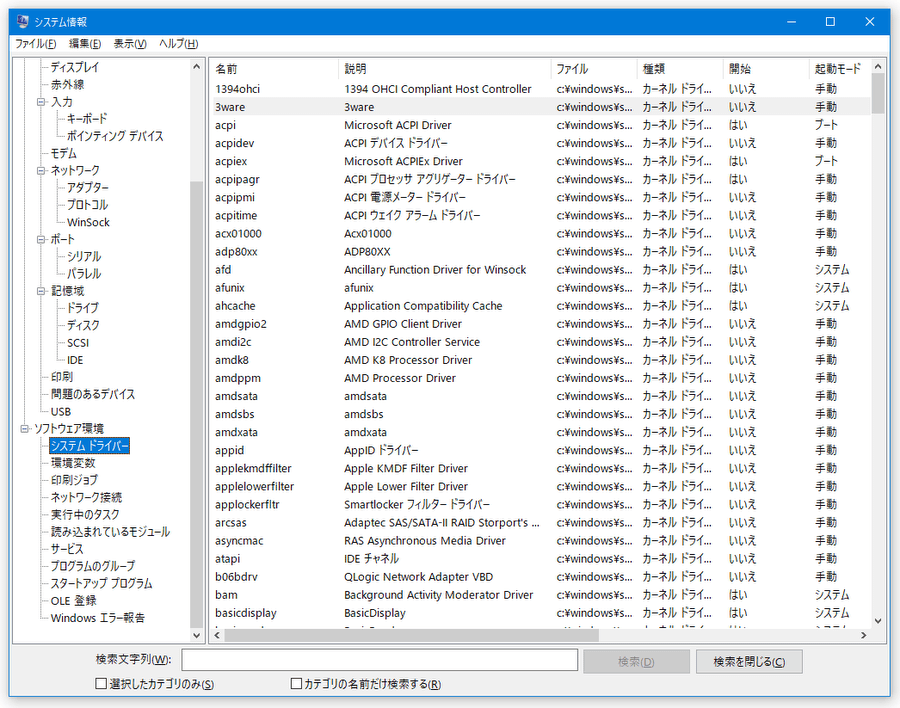Open the ヘルプ(H) menu
The image size is (900, 708).
pyautogui.click(x=179, y=44)
